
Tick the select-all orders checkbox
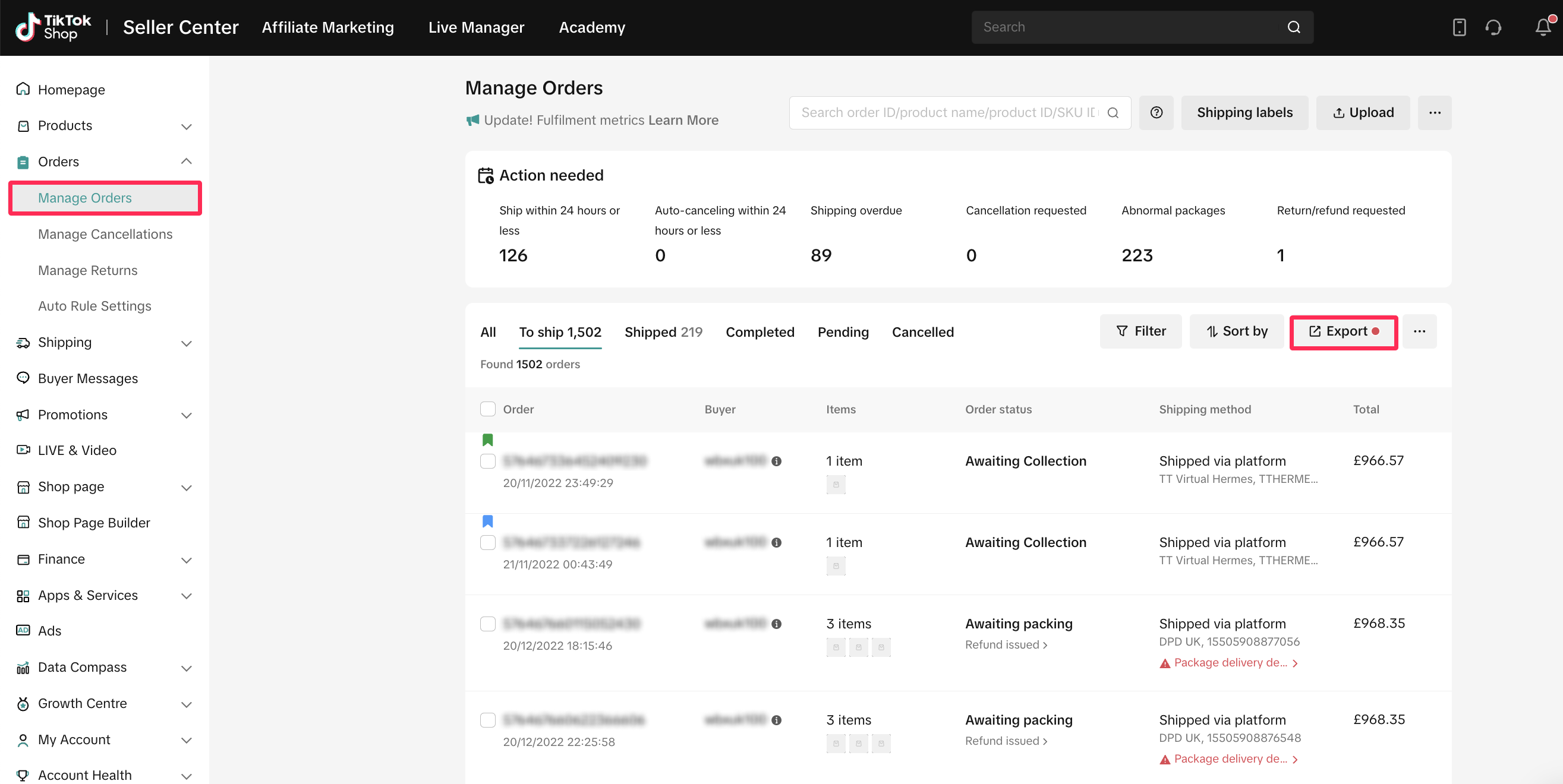487,409
